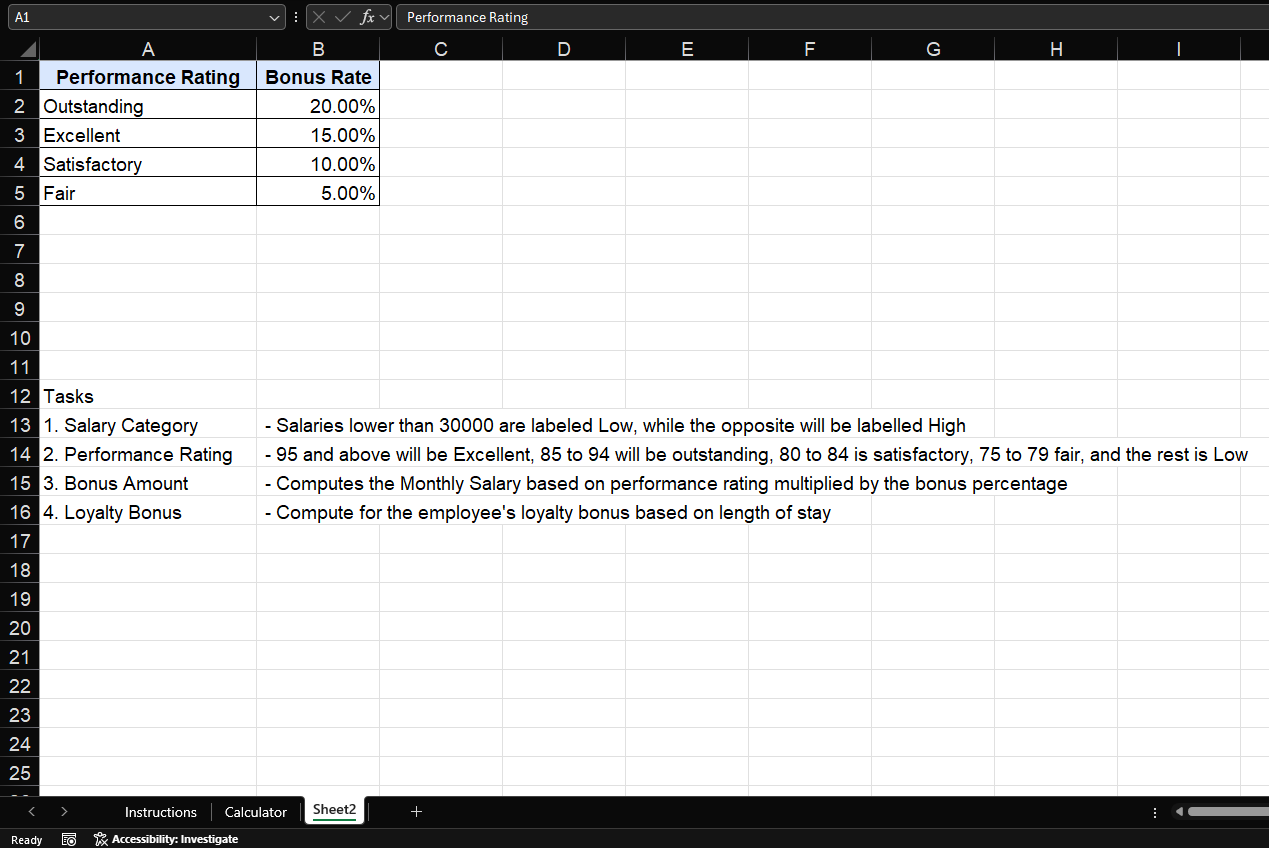Click the 95 and above will be Excellent text
The image size is (1269, 848).
(x=756, y=454)
